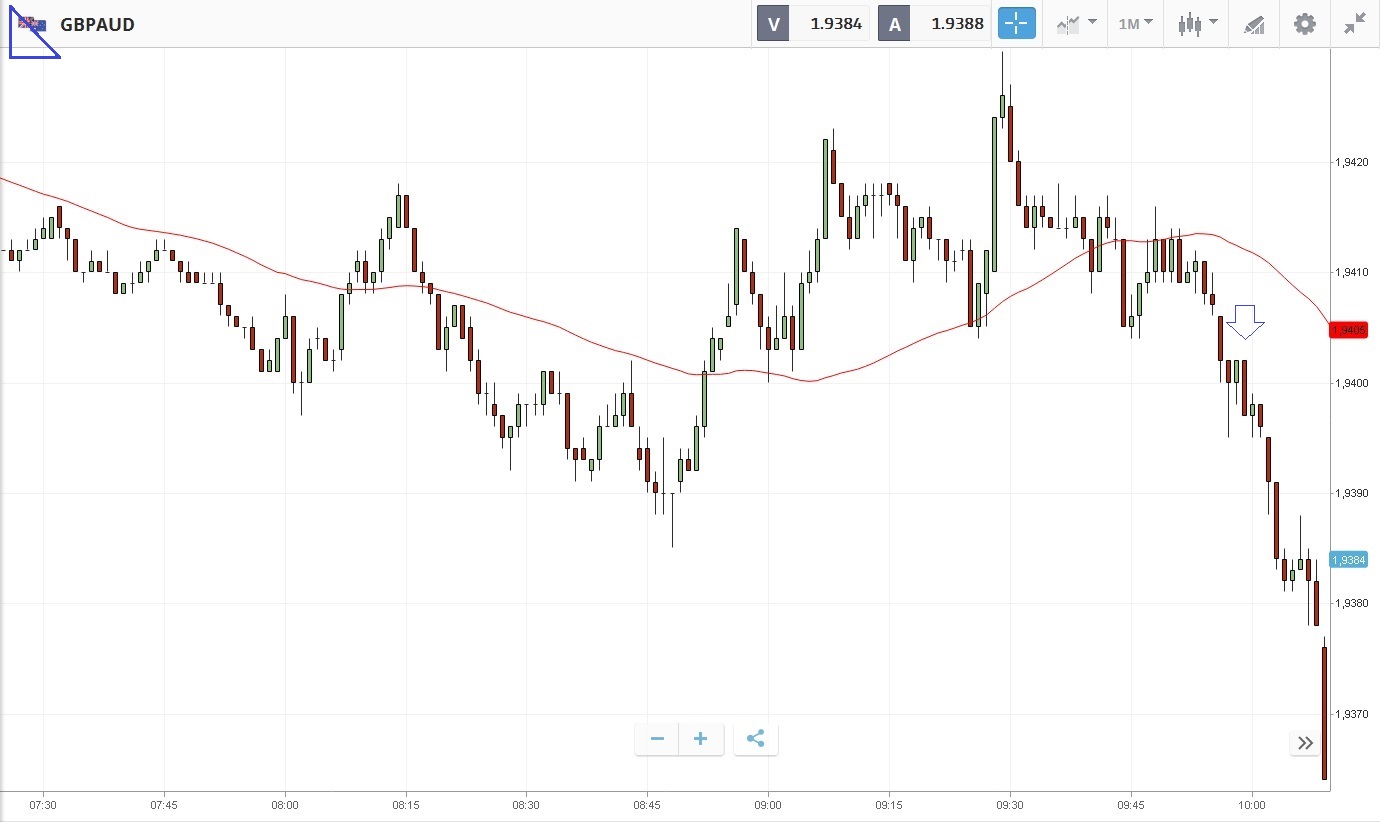1380x822 pixels.
Task: Click the blue 1.9384 current price label
Action: 1348,560
